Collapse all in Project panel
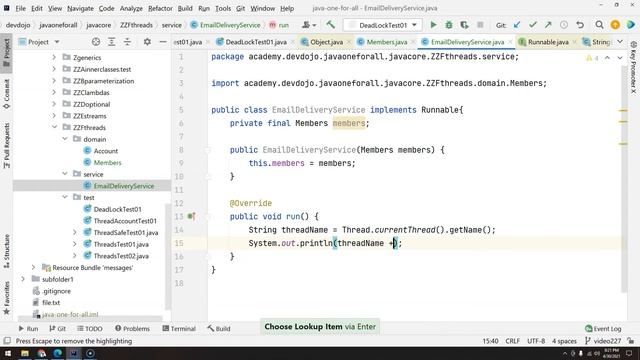Image resolution: width=640 pixels, height=360 pixels. 127,42
